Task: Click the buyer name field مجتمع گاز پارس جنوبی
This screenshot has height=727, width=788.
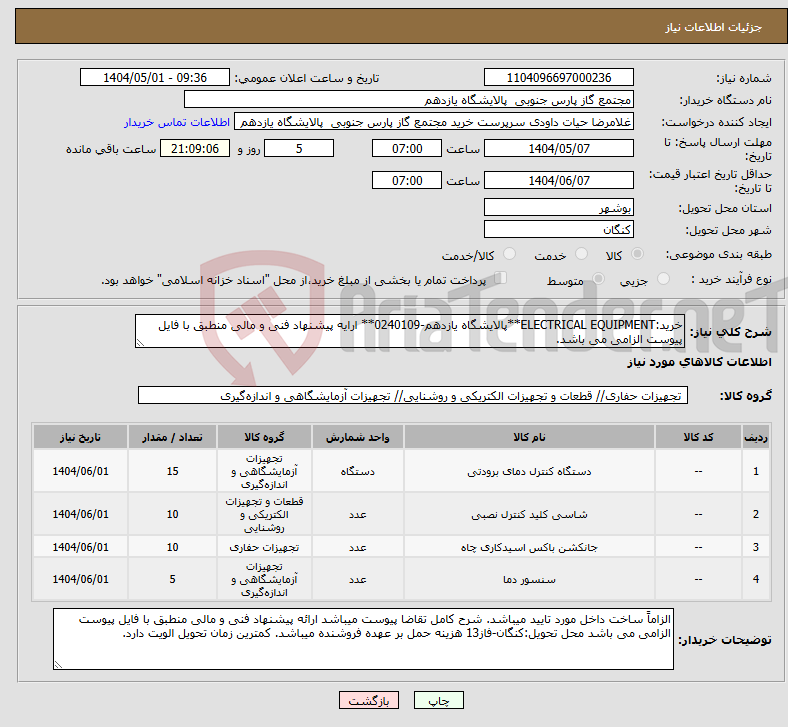Action: pyautogui.click(x=409, y=99)
